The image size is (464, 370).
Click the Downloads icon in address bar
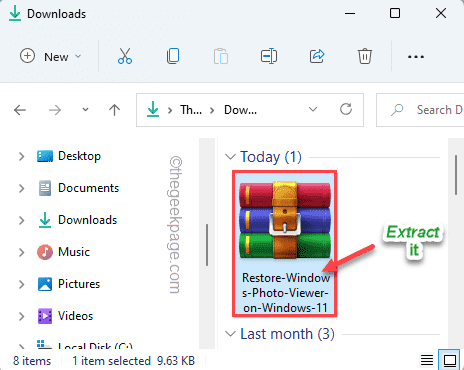click(x=153, y=109)
